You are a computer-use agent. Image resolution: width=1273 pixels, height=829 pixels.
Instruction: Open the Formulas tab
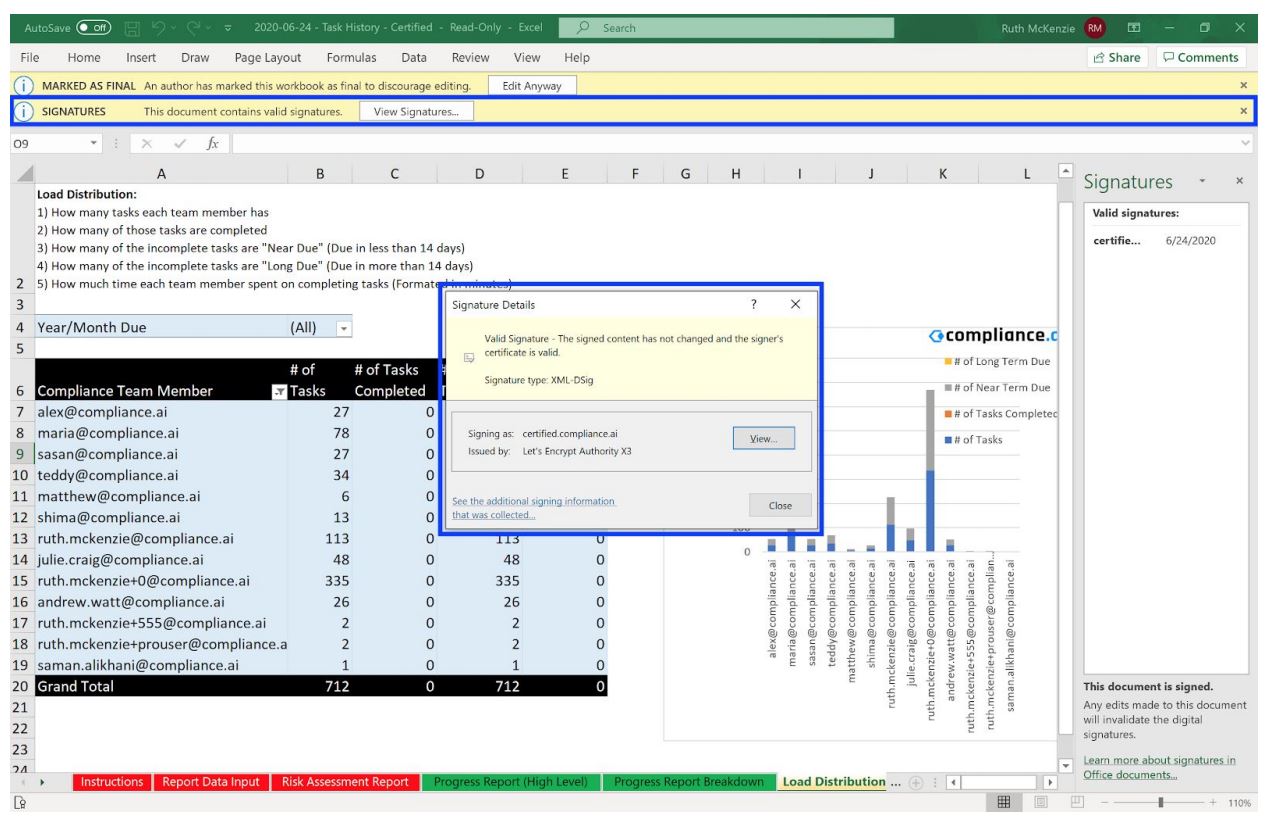pos(351,58)
